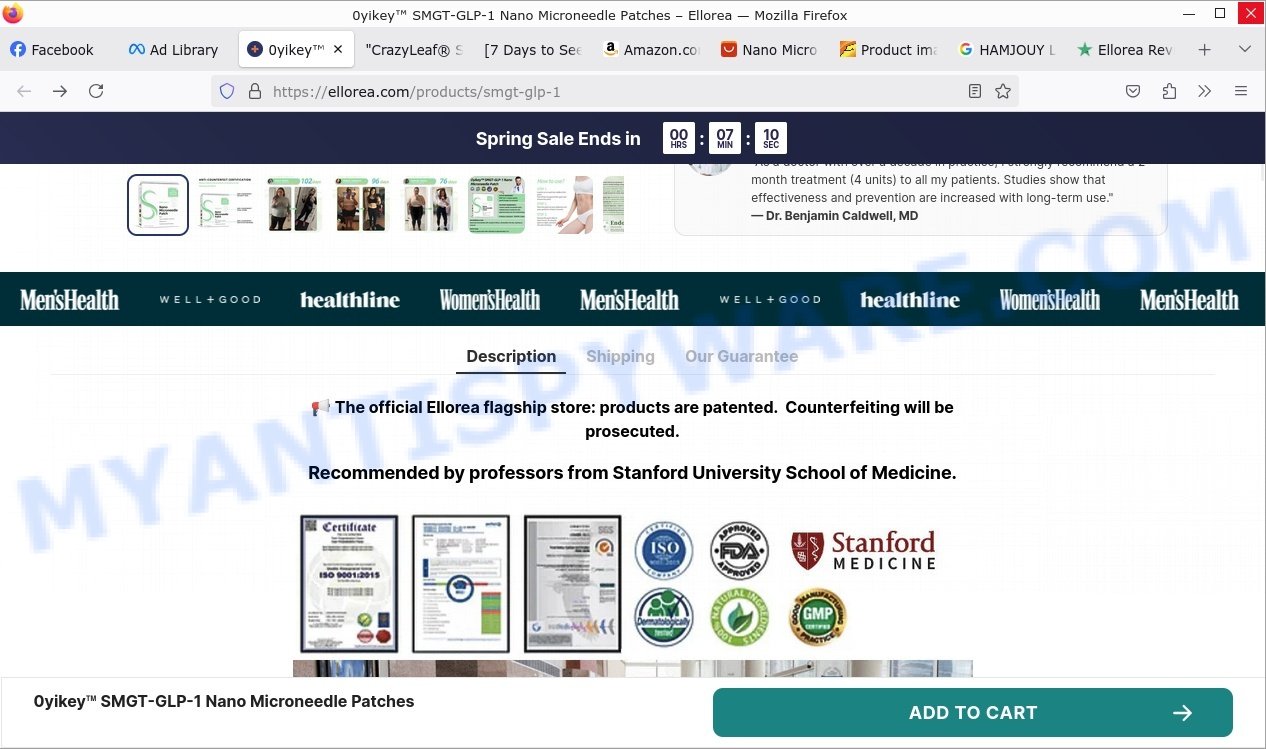Image resolution: width=1266 pixels, height=749 pixels.
Task: Switch to the Amazon.com tab
Action: pos(650,49)
